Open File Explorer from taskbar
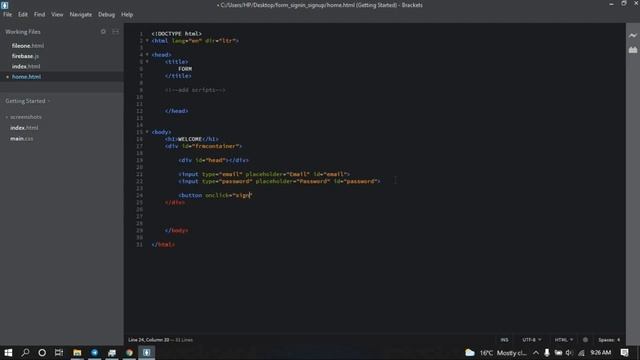 pyautogui.click(x=77, y=353)
